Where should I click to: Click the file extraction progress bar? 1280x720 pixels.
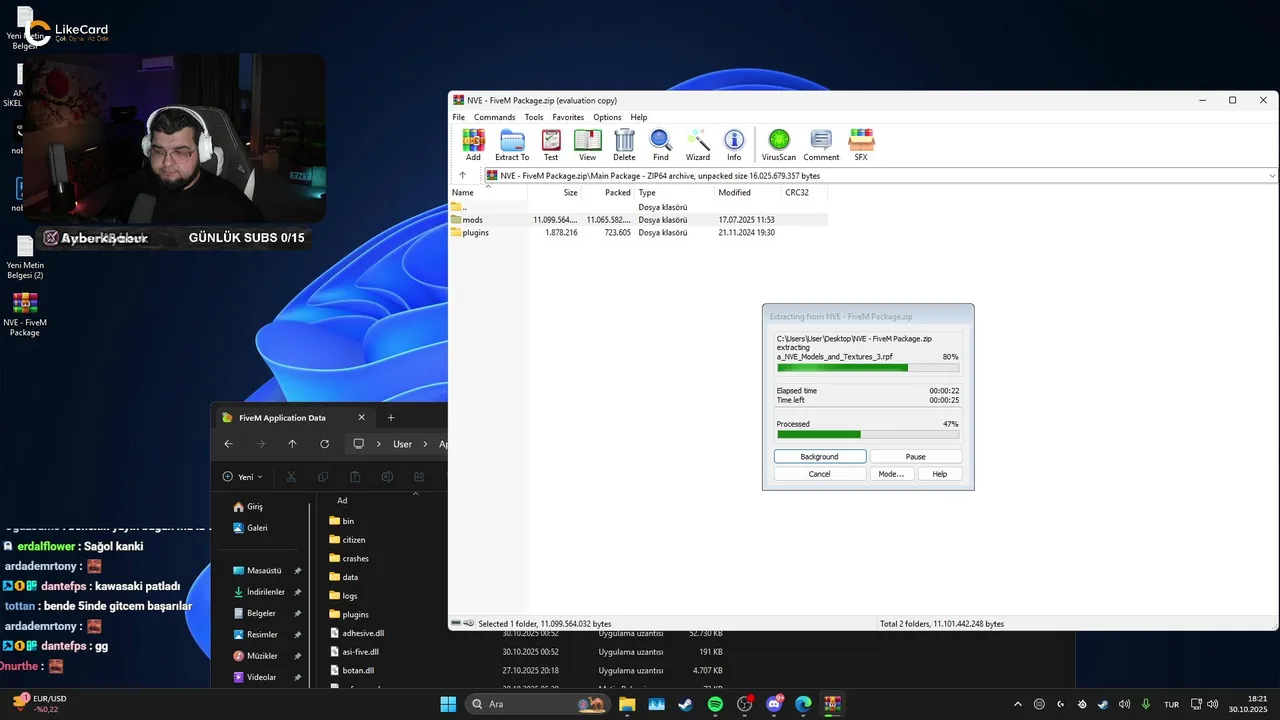[868, 367]
